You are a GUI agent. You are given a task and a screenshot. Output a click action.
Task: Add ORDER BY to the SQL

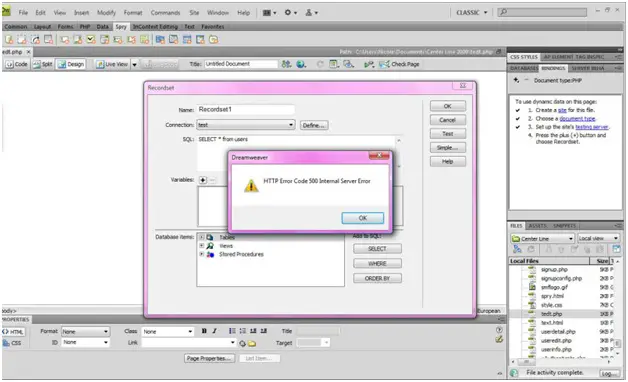377,278
